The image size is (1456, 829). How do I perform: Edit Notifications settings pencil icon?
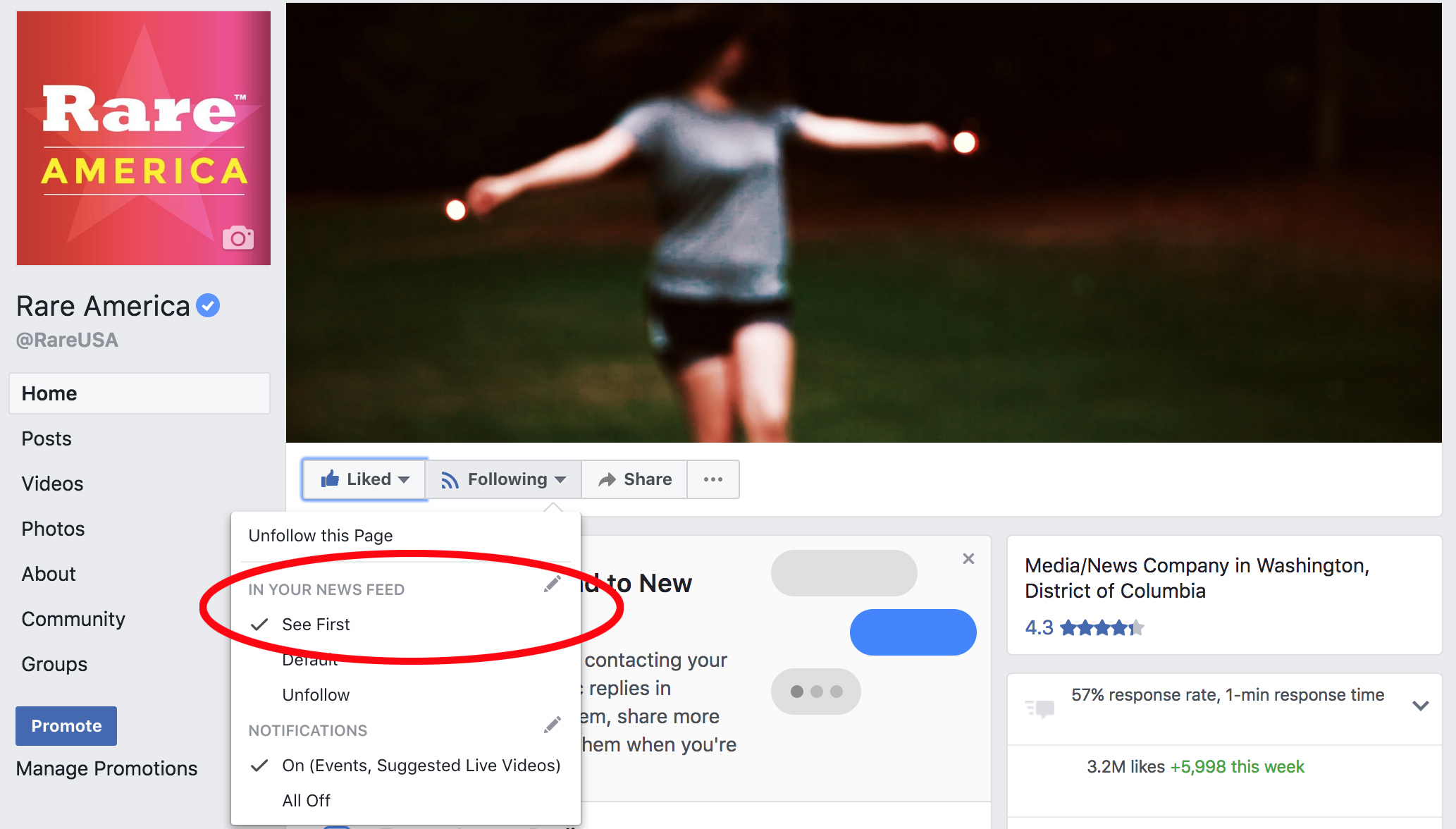tap(553, 725)
